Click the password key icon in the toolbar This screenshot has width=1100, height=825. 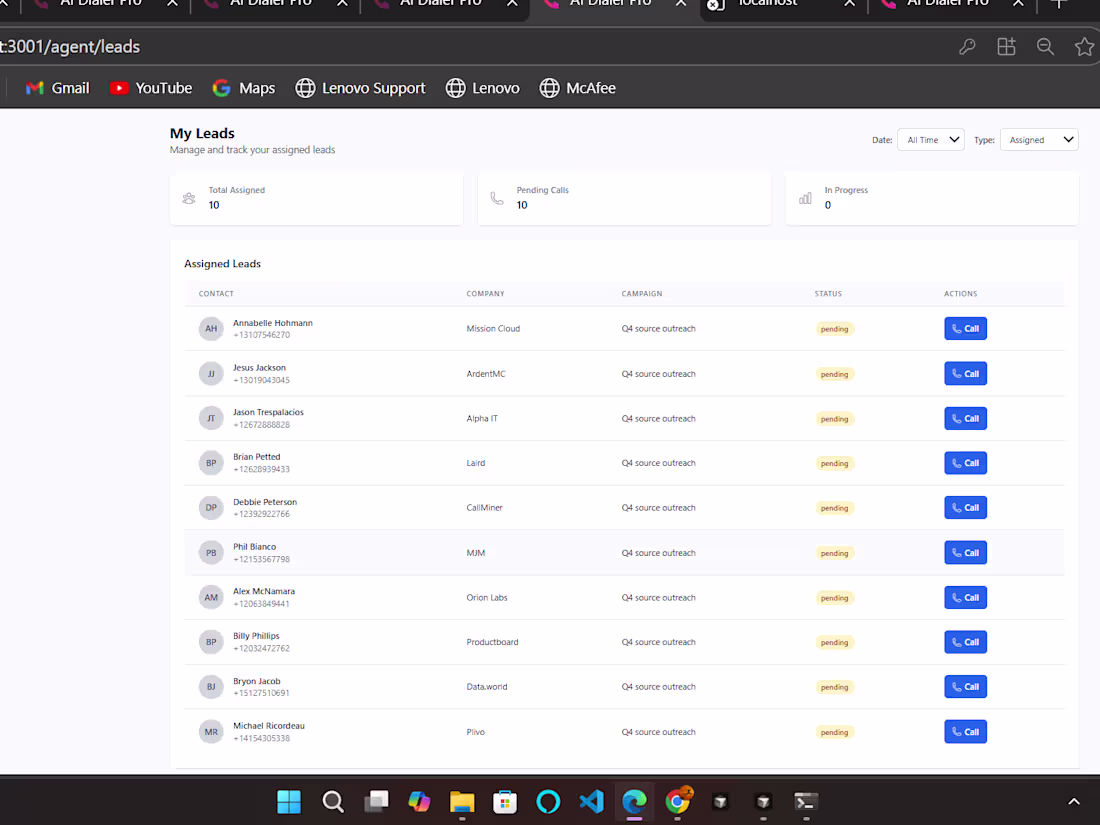click(967, 46)
